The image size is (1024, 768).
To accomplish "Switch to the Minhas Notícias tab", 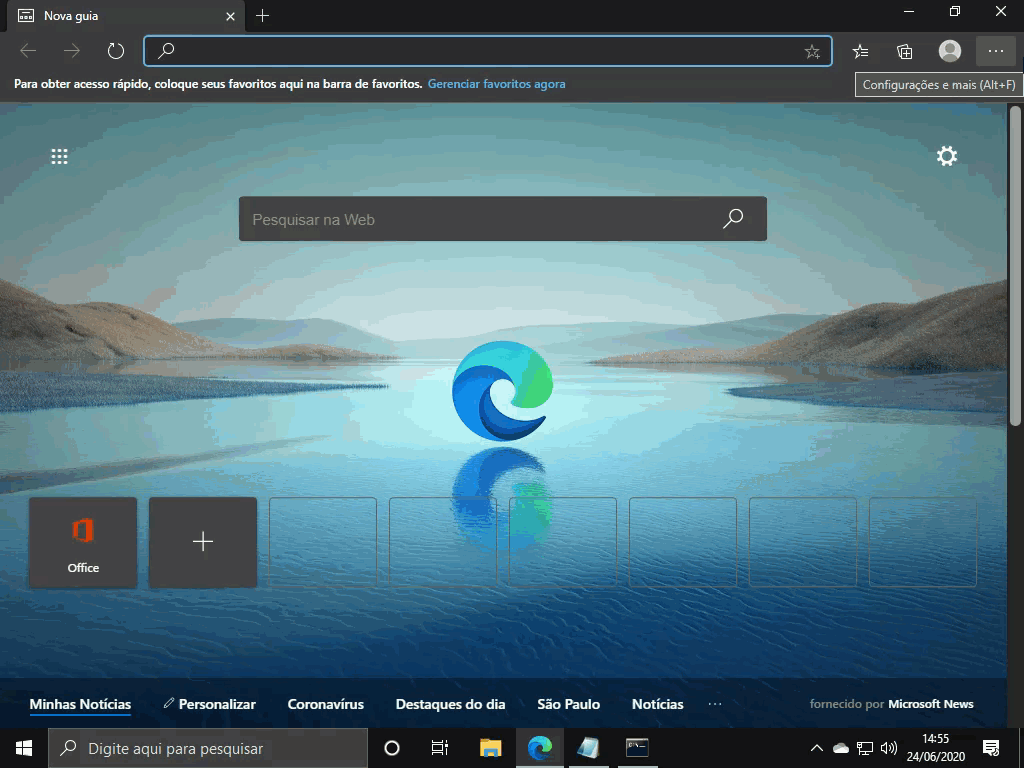I will coord(80,704).
